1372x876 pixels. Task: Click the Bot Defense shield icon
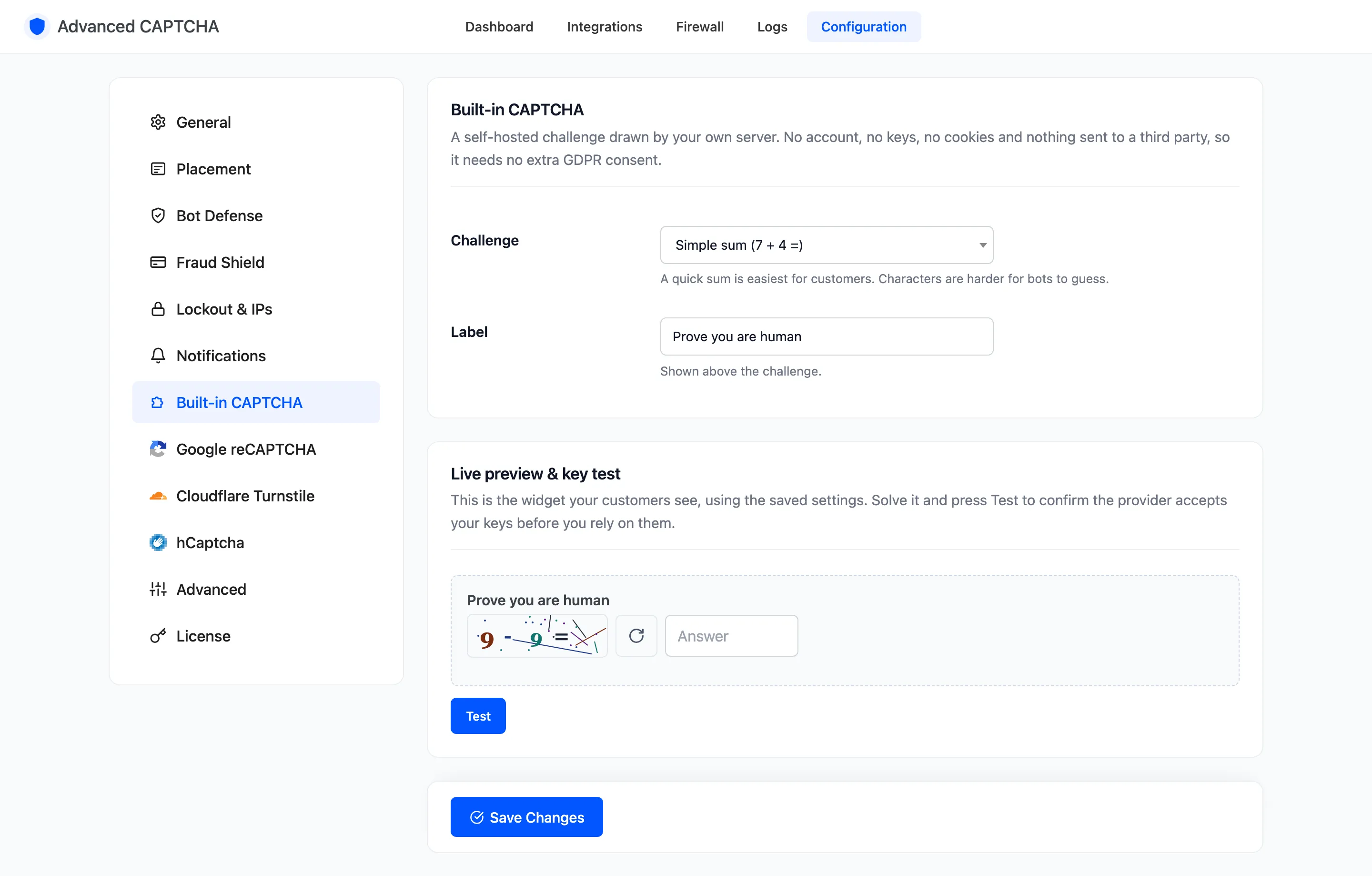158,215
